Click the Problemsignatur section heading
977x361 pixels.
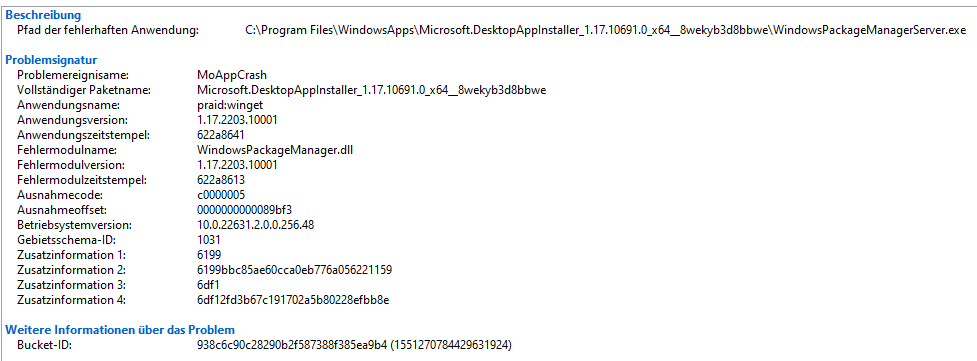50,60
